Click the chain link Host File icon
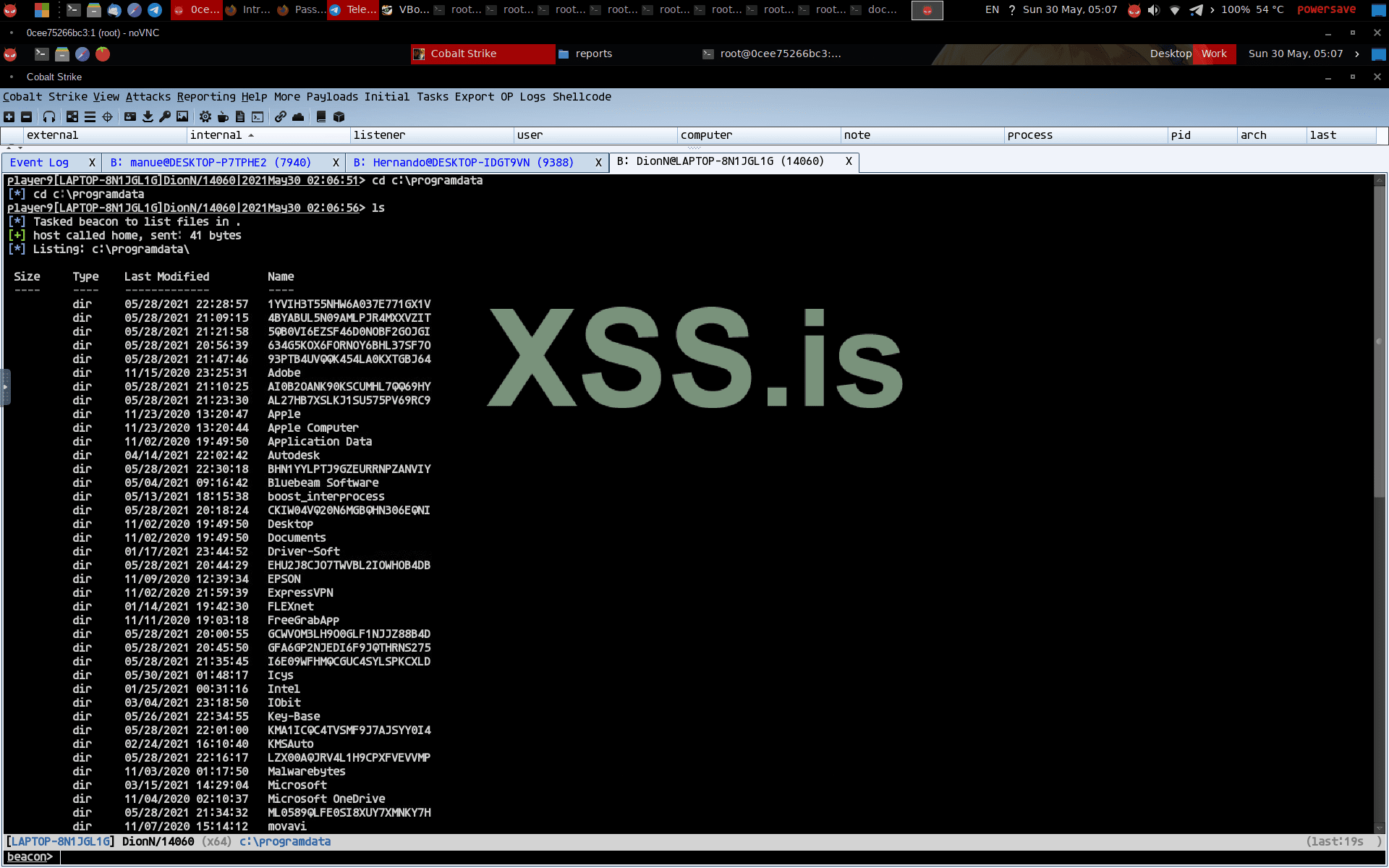Screen dimensions: 1389x868 click(281, 116)
